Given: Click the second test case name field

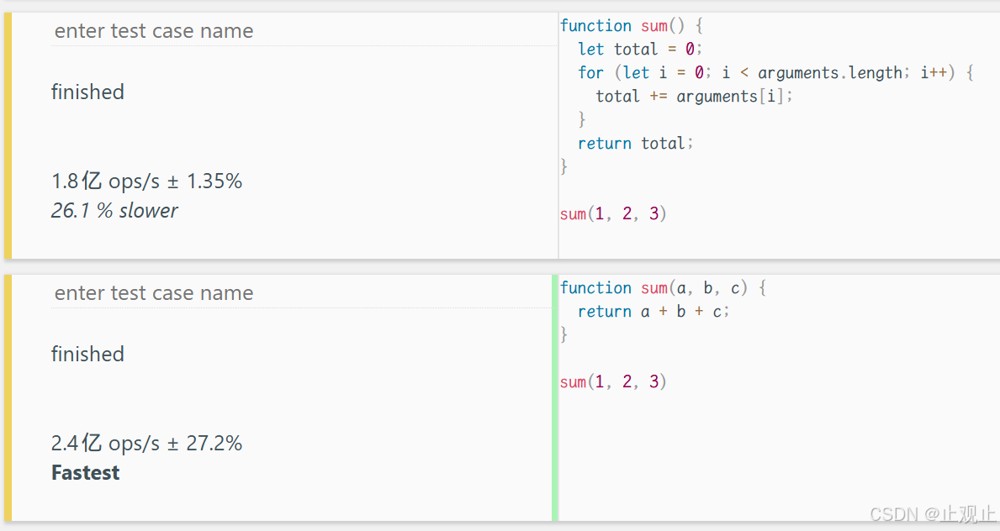Looking at the screenshot, I should [301, 293].
